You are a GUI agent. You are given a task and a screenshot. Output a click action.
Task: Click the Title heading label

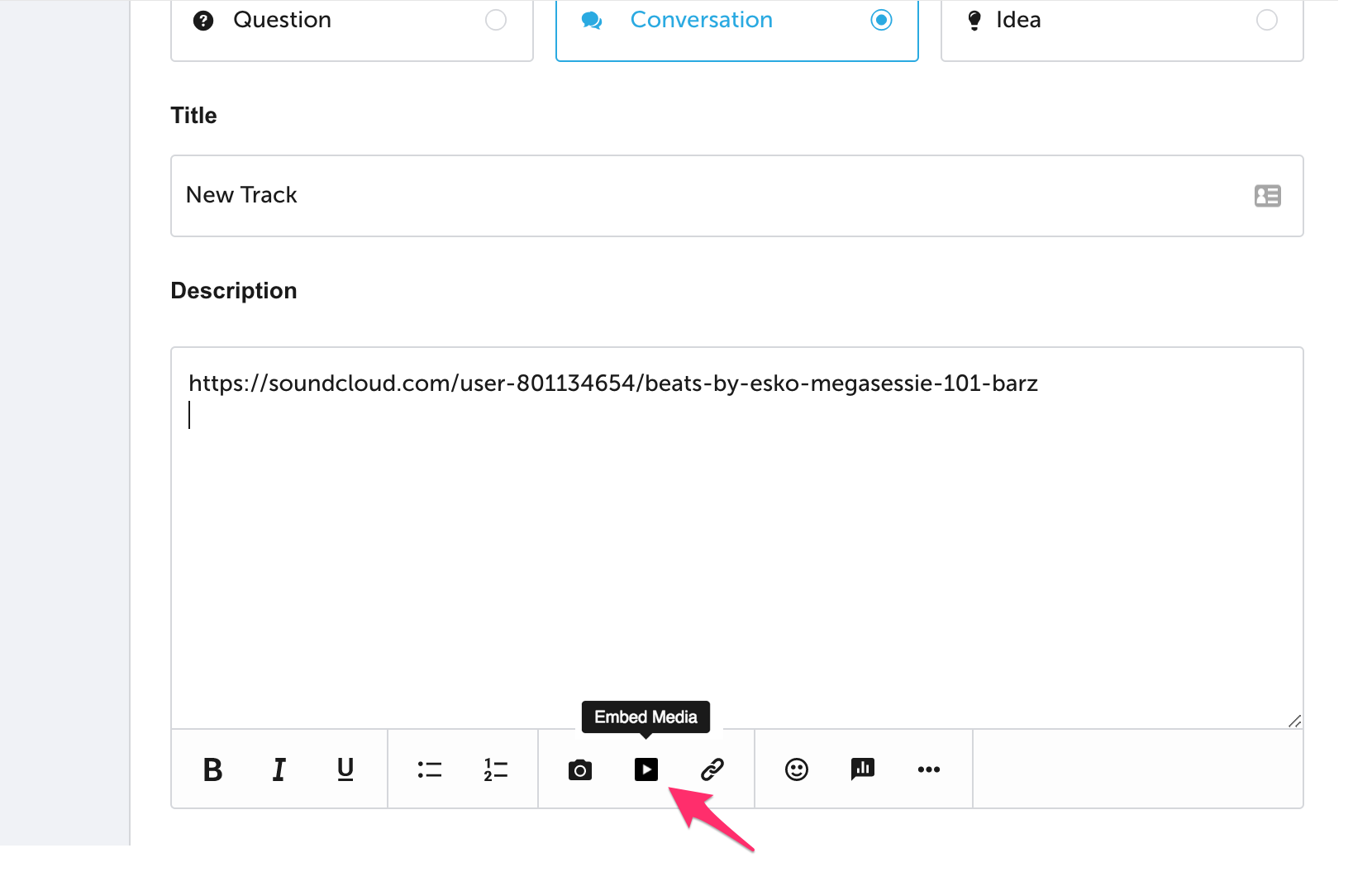tap(193, 116)
